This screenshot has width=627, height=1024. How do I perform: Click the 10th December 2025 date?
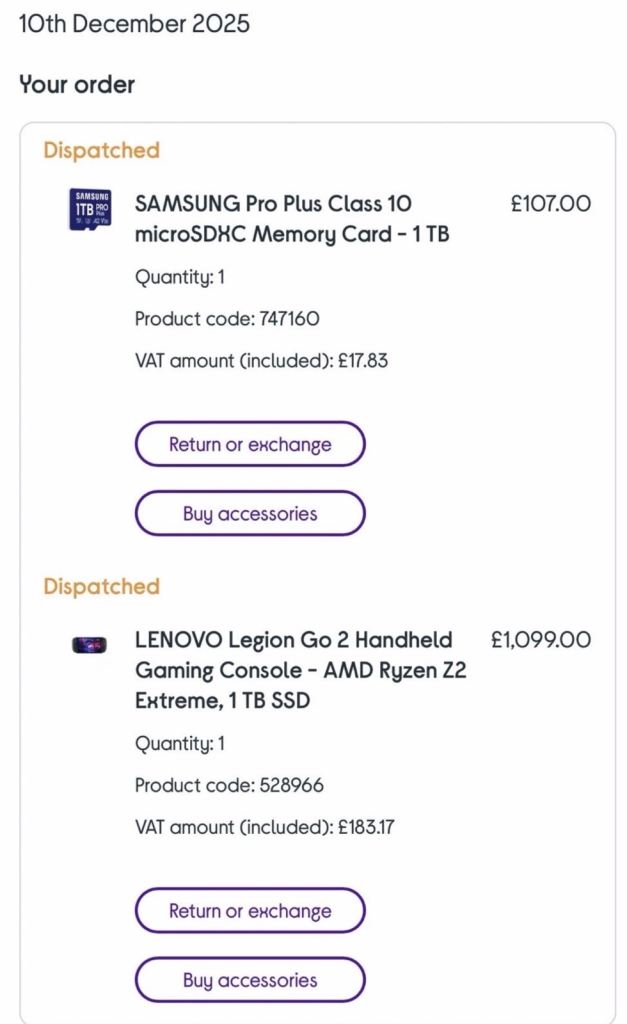(134, 23)
